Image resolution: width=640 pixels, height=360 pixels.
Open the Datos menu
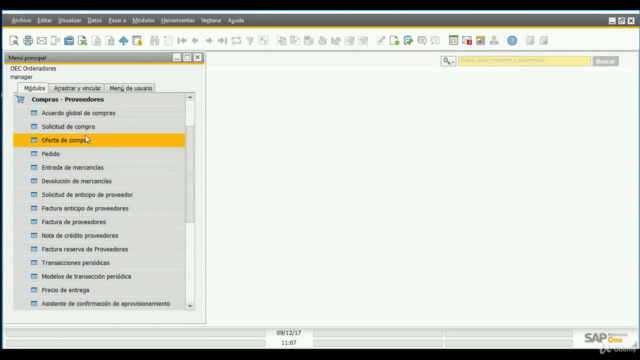pyautogui.click(x=95, y=20)
